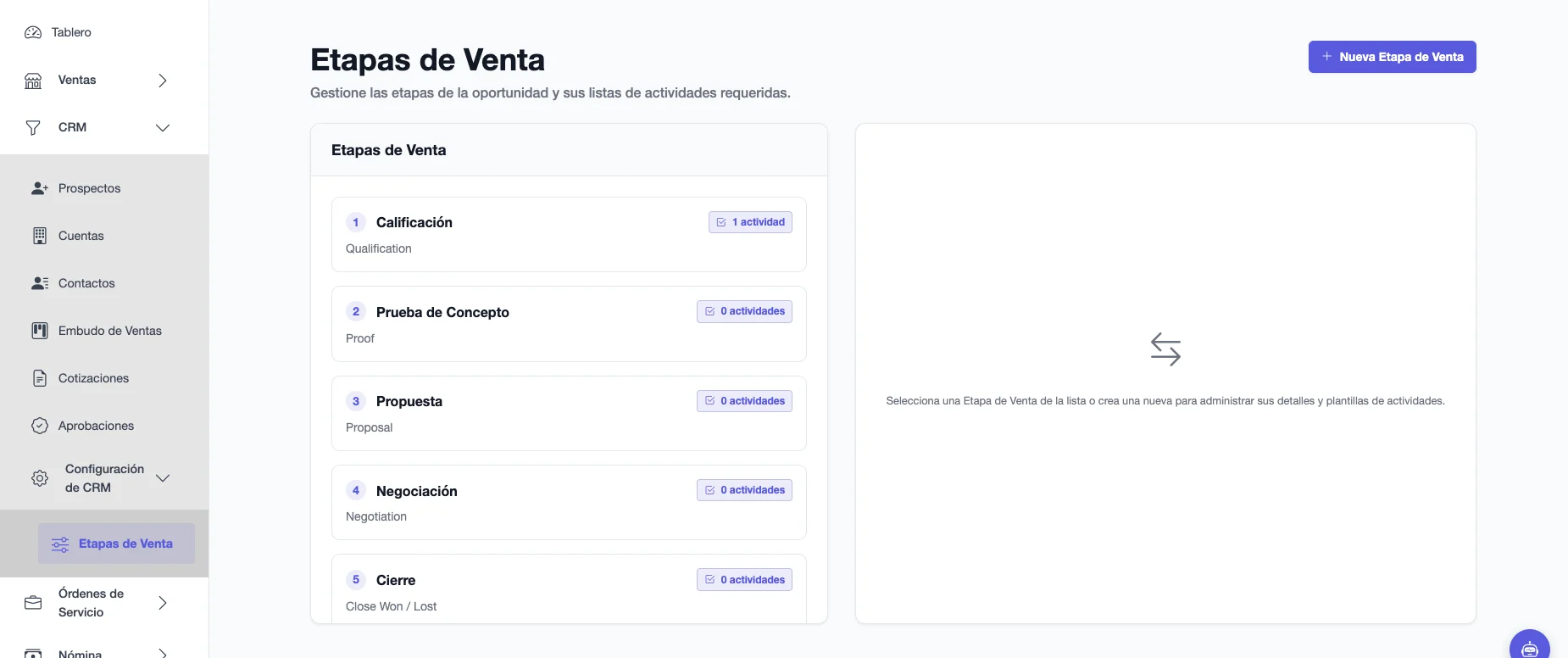
Task: Click the 'Close Won / Lost' description text
Action: (x=391, y=606)
